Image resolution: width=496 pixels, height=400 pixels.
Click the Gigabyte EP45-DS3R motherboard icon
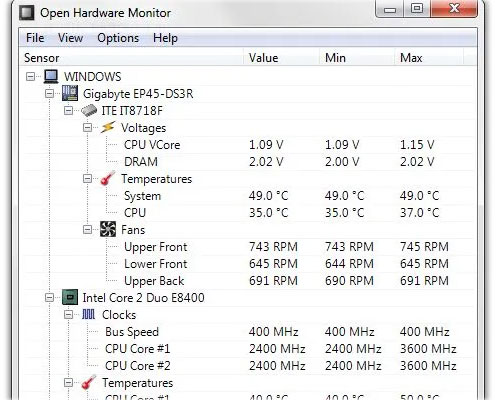70,93
